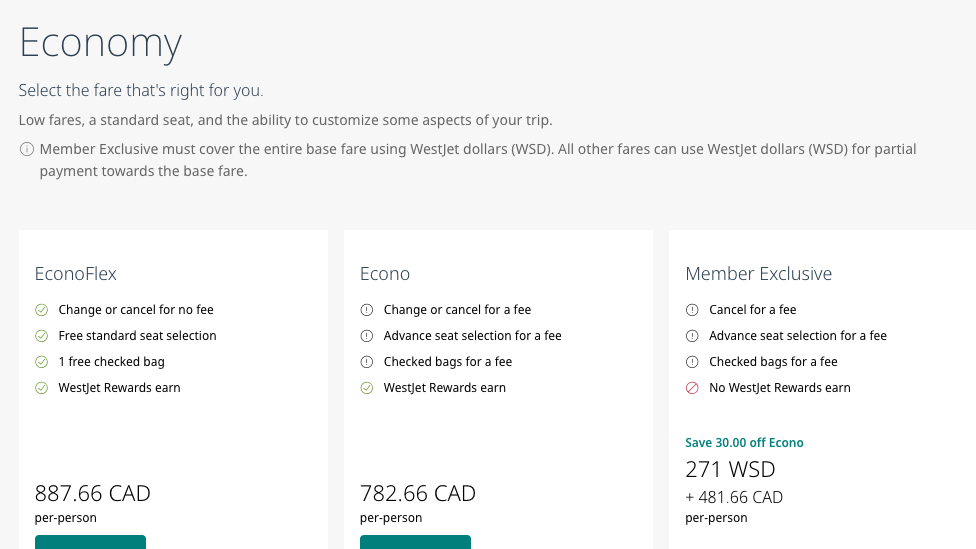Click info icon beside Member Exclusive notice

coord(26,149)
